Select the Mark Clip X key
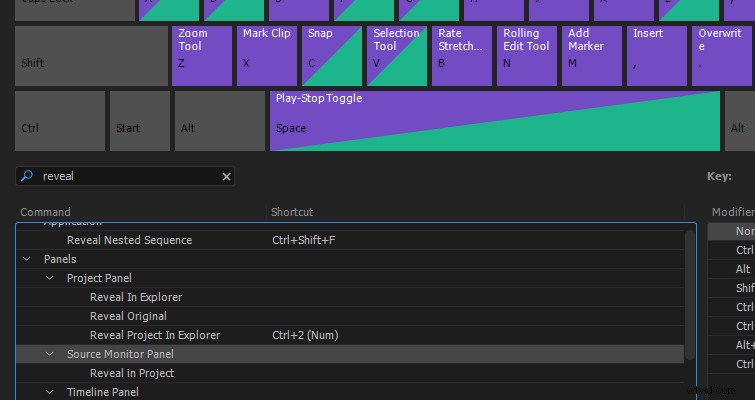The height and width of the screenshot is (400, 755). pos(267,56)
